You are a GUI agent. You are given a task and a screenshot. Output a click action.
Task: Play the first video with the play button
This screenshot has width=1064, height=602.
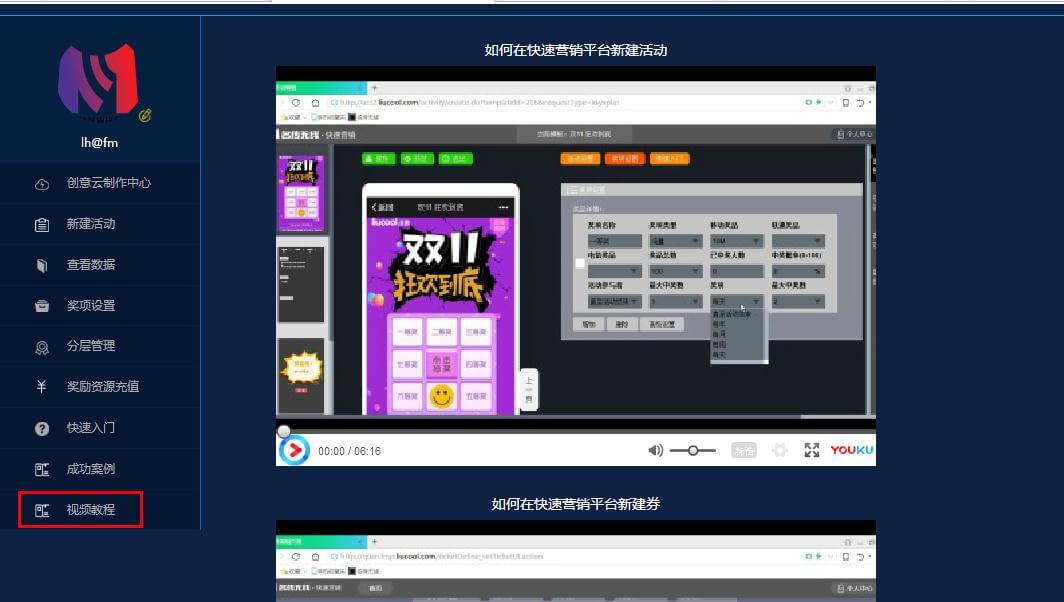point(293,451)
